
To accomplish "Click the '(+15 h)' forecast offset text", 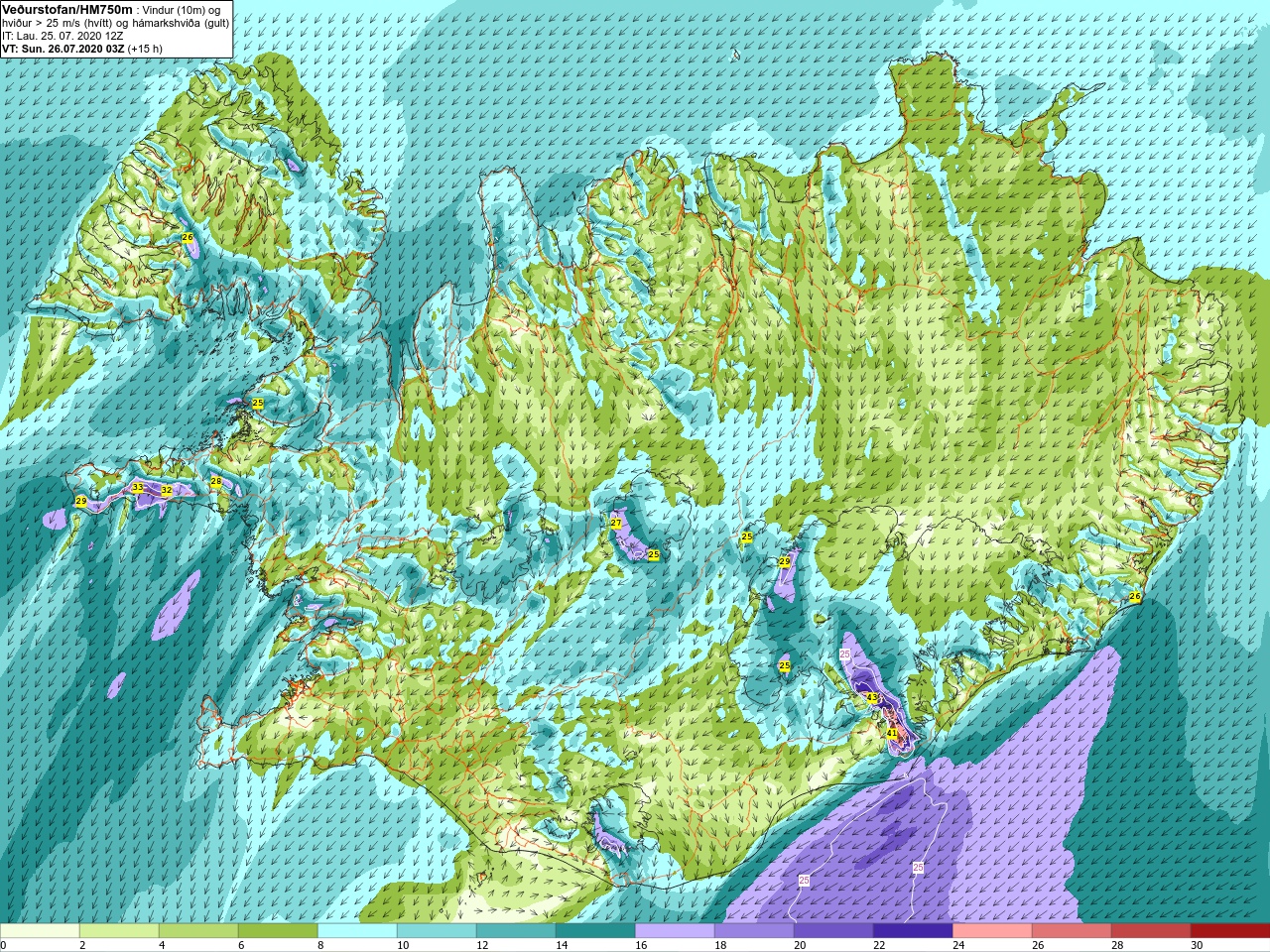I will pos(145,48).
